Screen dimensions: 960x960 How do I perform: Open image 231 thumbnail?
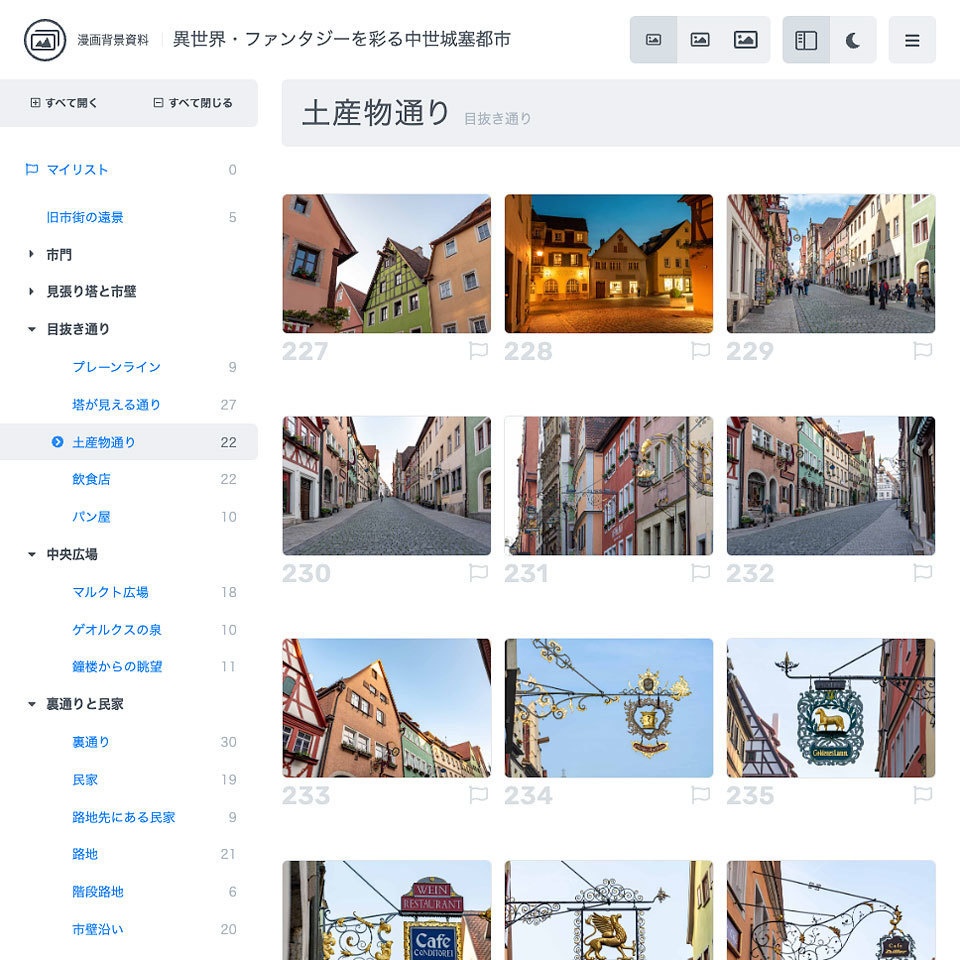pos(608,485)
